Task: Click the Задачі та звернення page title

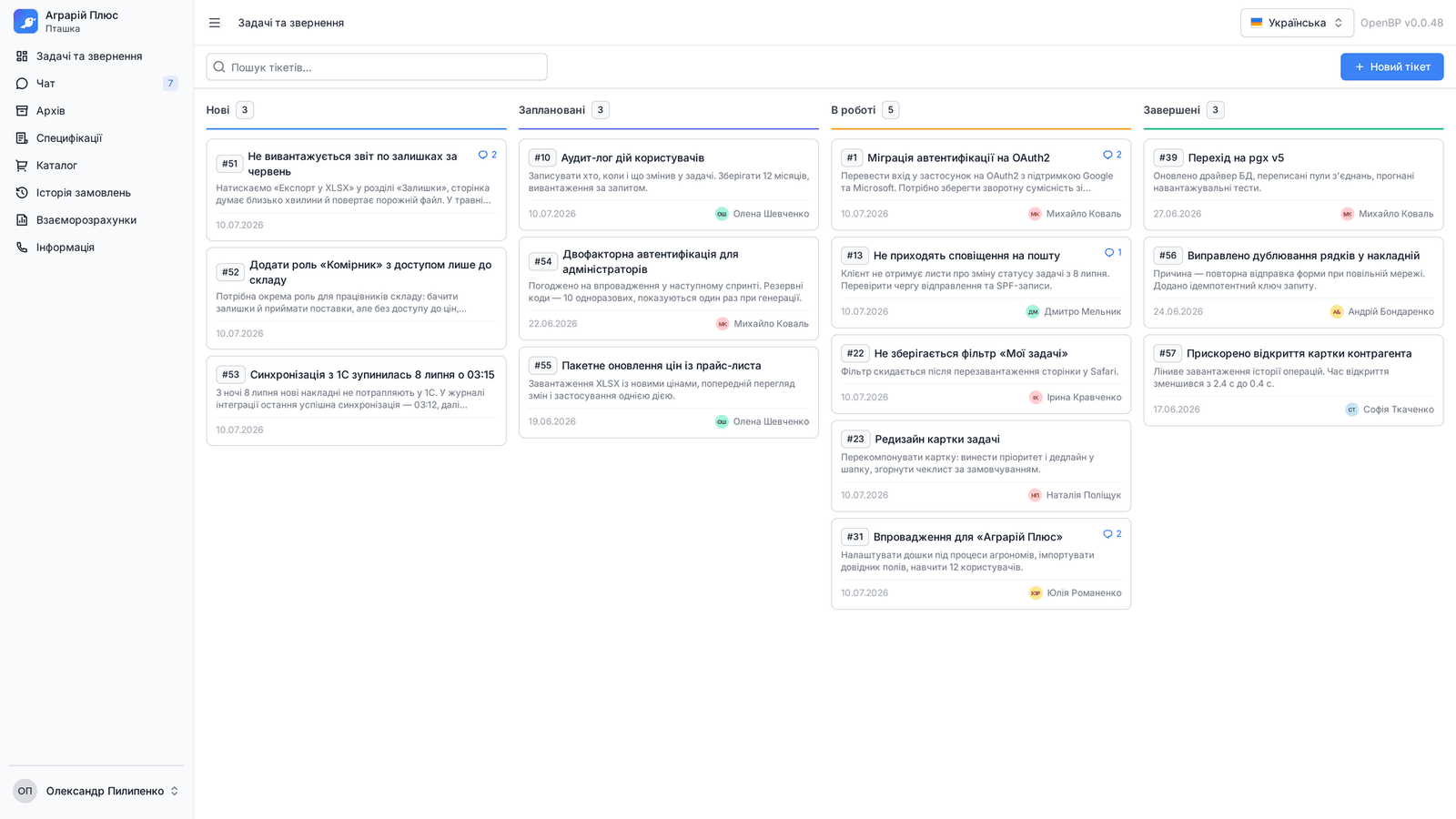Action: (291, 23)
